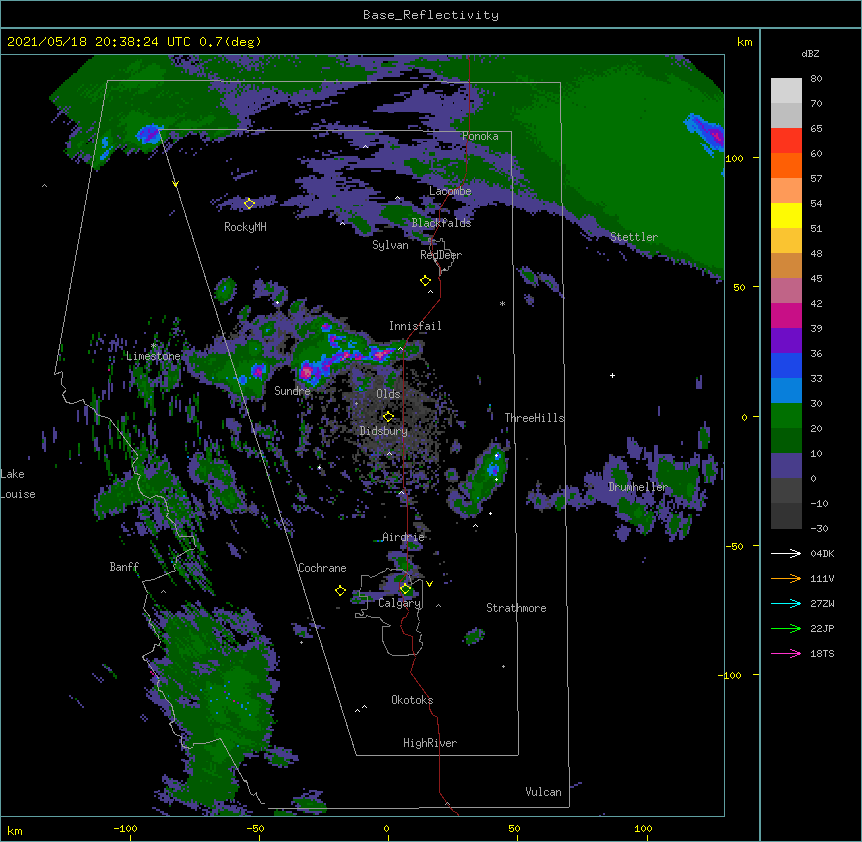Image resolution: width=862 pixels, height=842 pixels.
Task: Click the Calgary city label
Action: pos(400,603)
